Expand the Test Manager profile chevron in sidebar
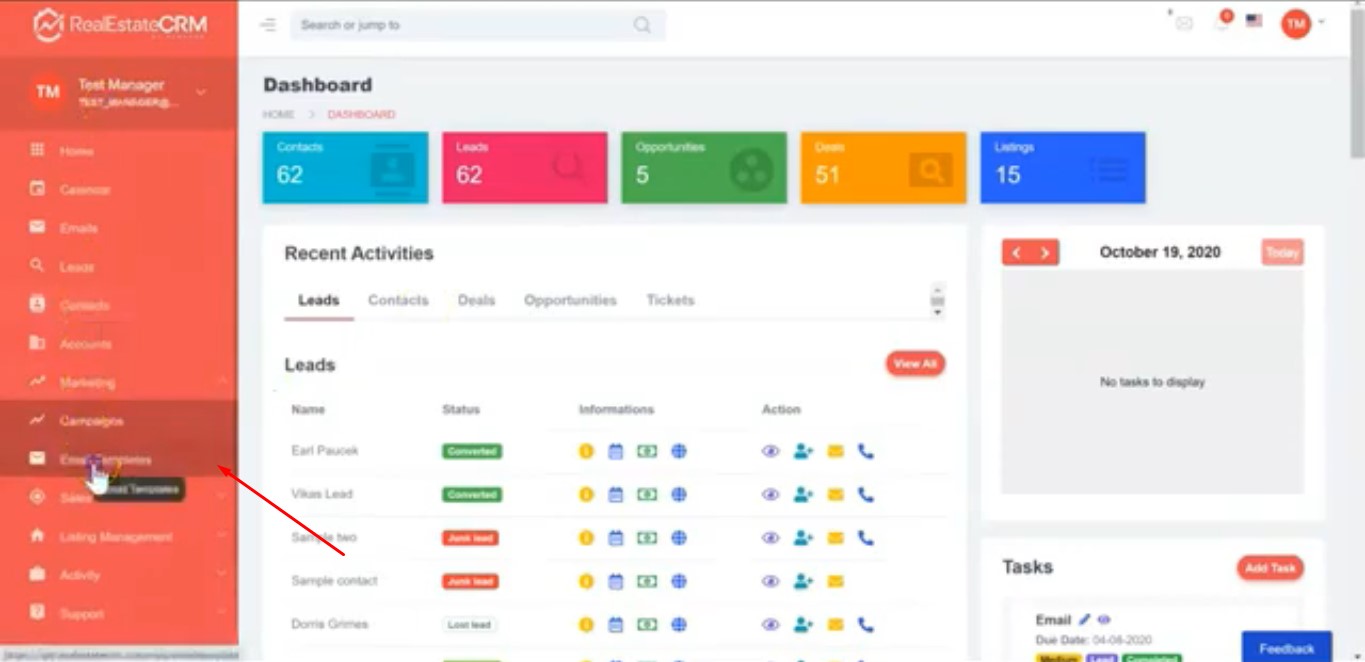Image resolution: width=1365 pixels, height=662 pixels. (x=201, y=92)
